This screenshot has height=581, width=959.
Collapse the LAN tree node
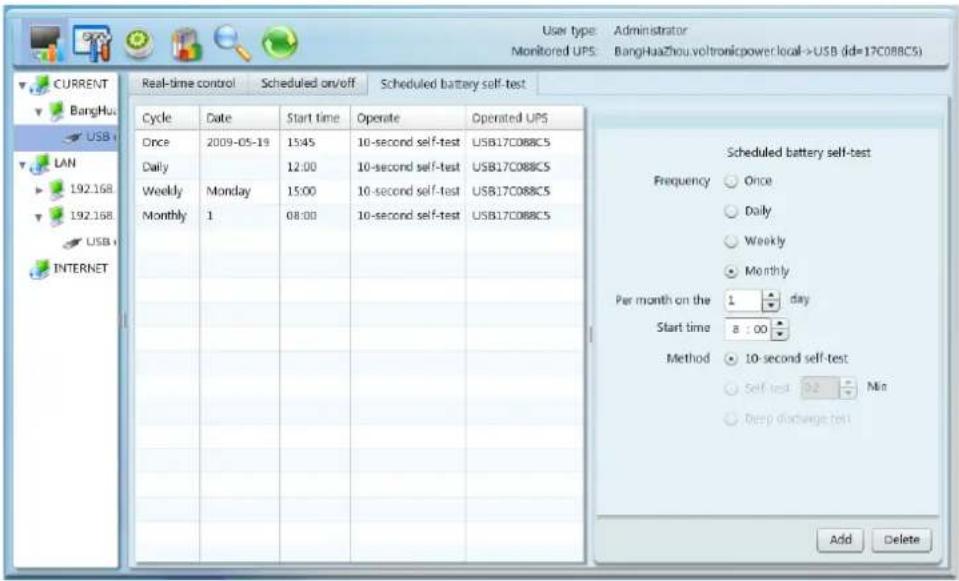click(x=22, y=165)
